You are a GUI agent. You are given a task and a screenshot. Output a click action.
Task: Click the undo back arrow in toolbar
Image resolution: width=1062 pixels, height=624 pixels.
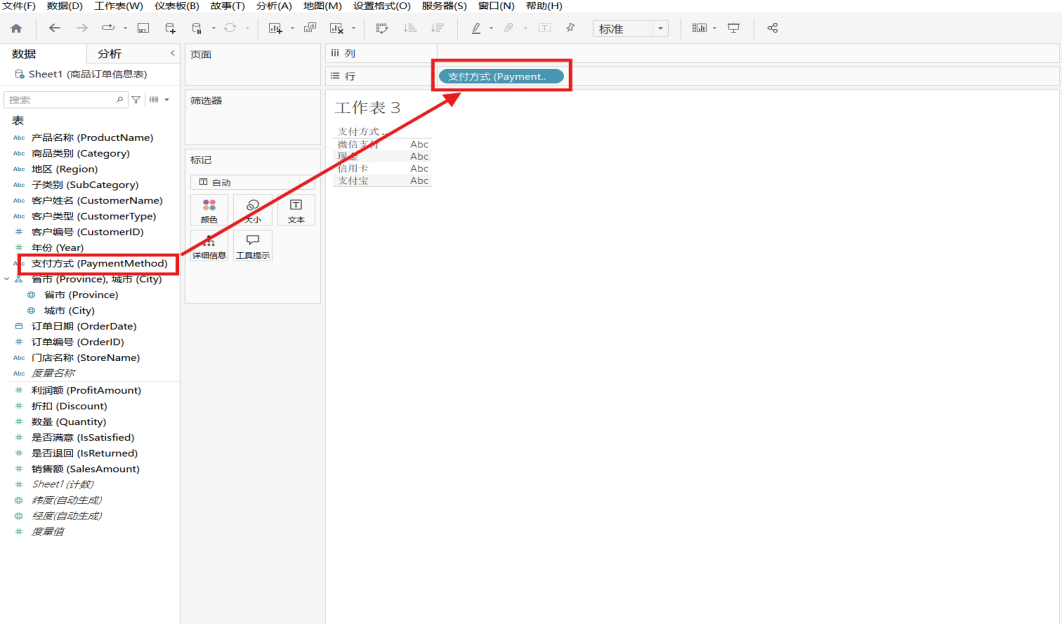[54, 28]
